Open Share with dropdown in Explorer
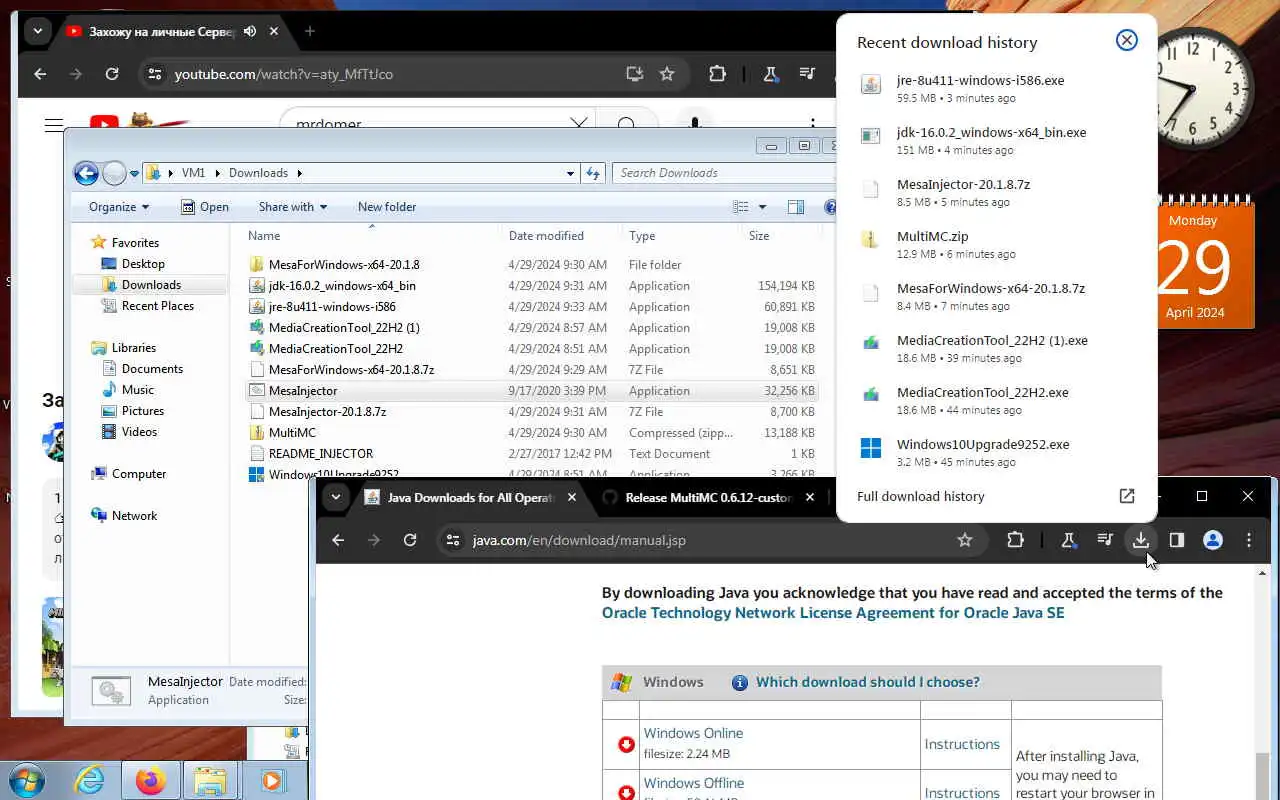This screenshot has width=1280, height=800. tap(293, 207)
